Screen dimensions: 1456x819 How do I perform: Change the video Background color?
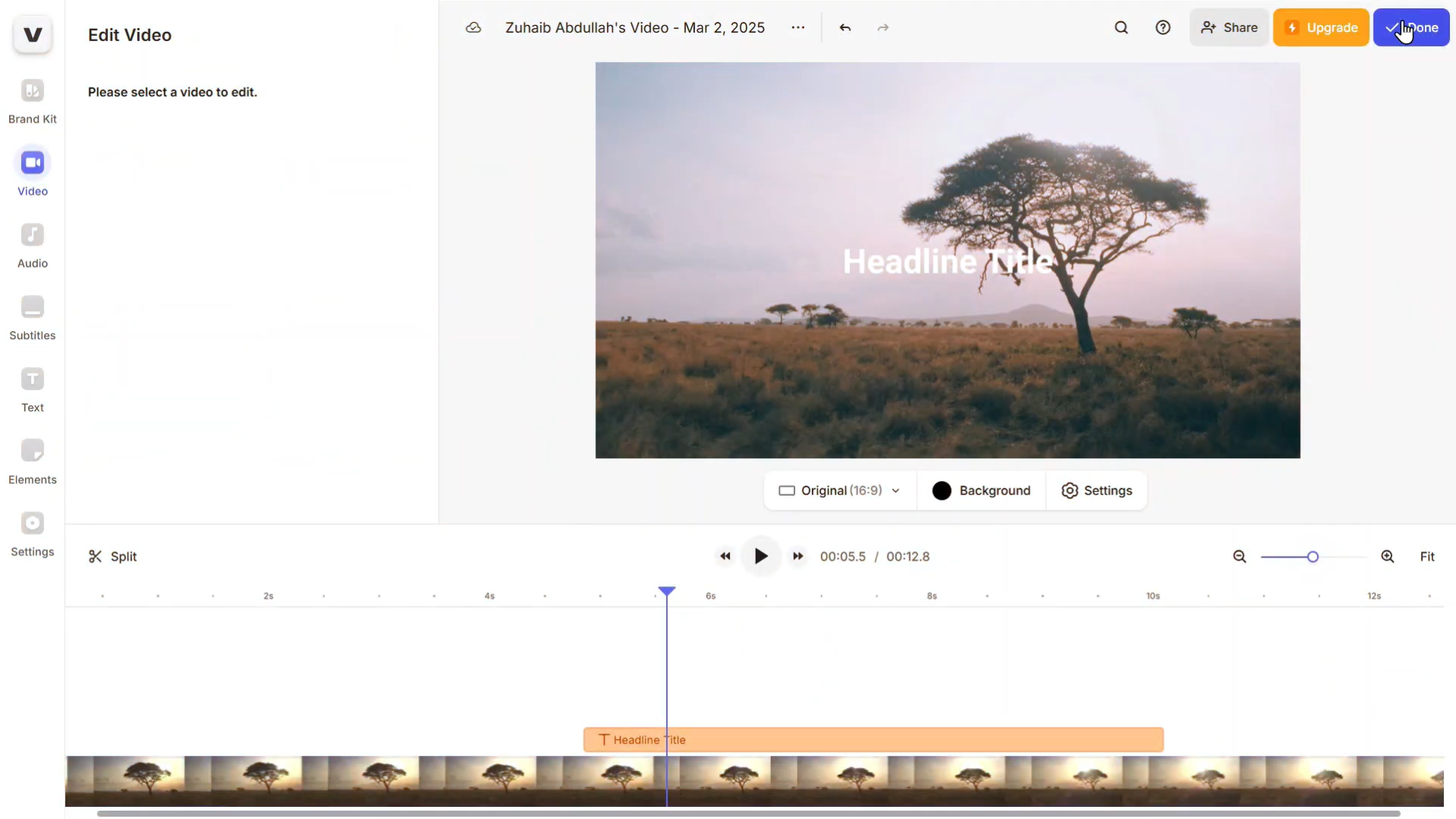981,490
